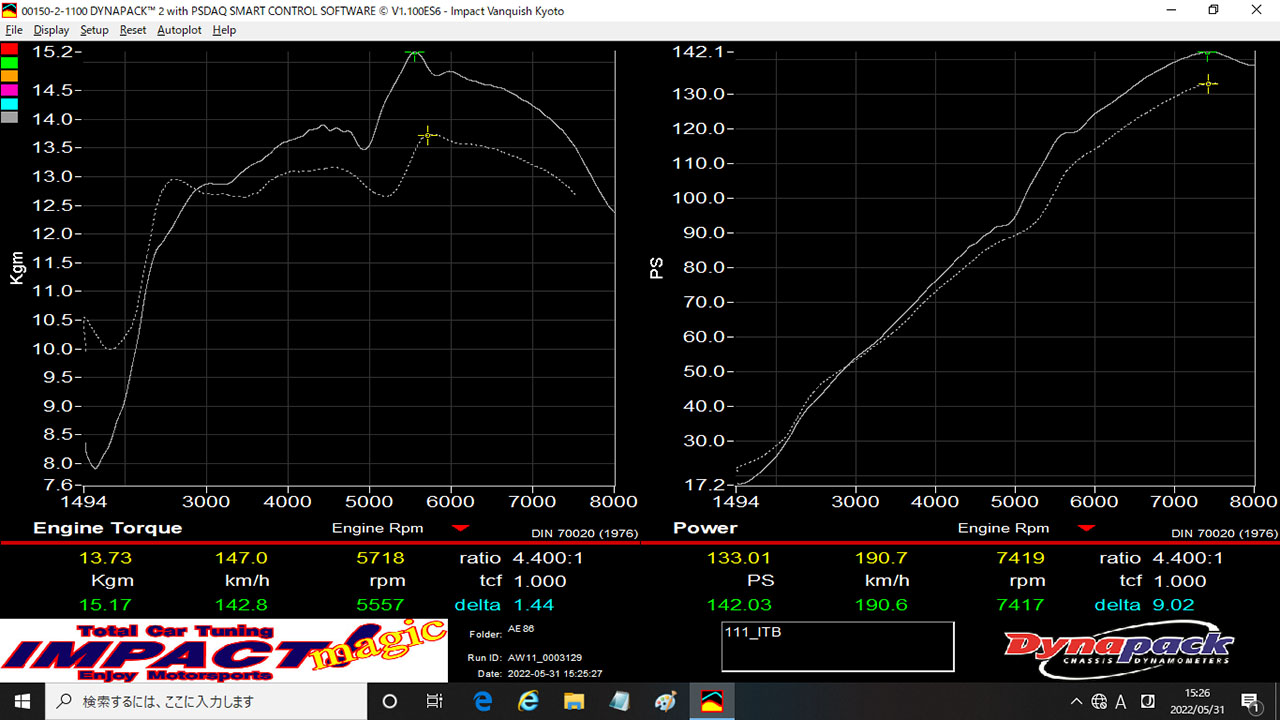Open Internet Explorer from the taskbar
Image resolution: width=1280 pixels, height=720 pixels.
[529, 701]
